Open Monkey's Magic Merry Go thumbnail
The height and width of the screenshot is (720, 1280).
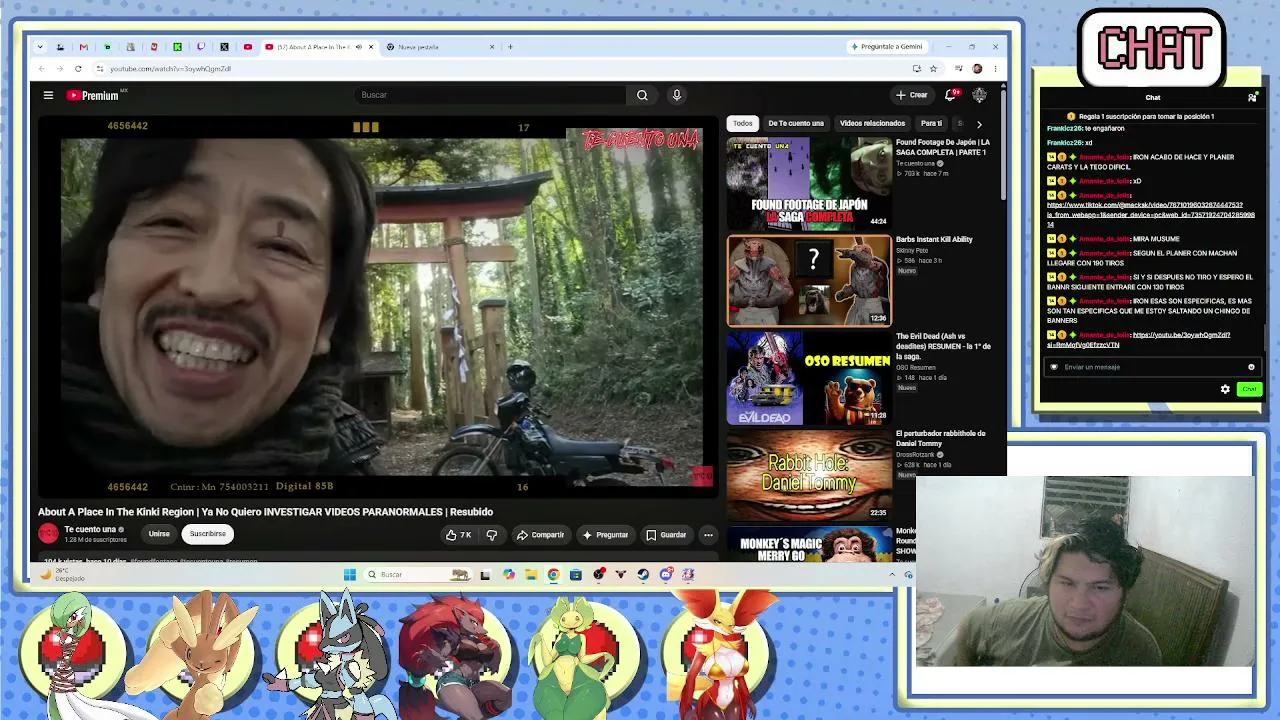(x=809, y=543)
